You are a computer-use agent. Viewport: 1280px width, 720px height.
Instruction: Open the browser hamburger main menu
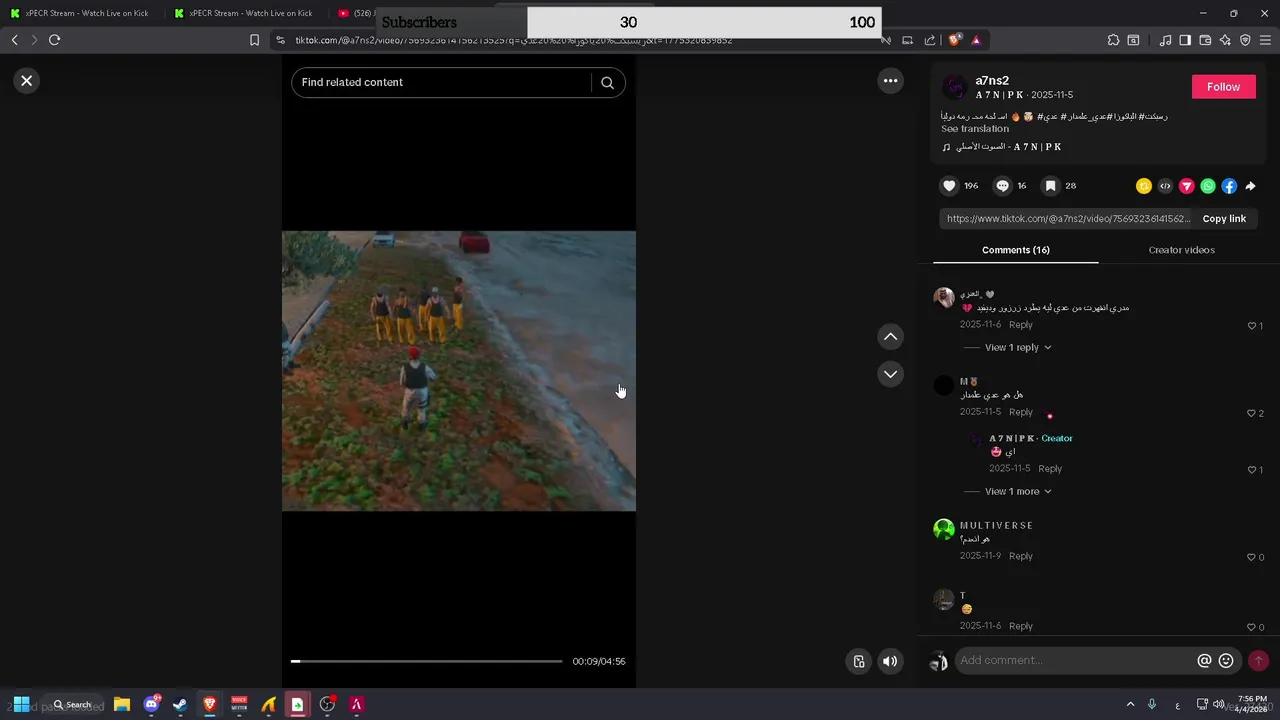pos(1266,40)
